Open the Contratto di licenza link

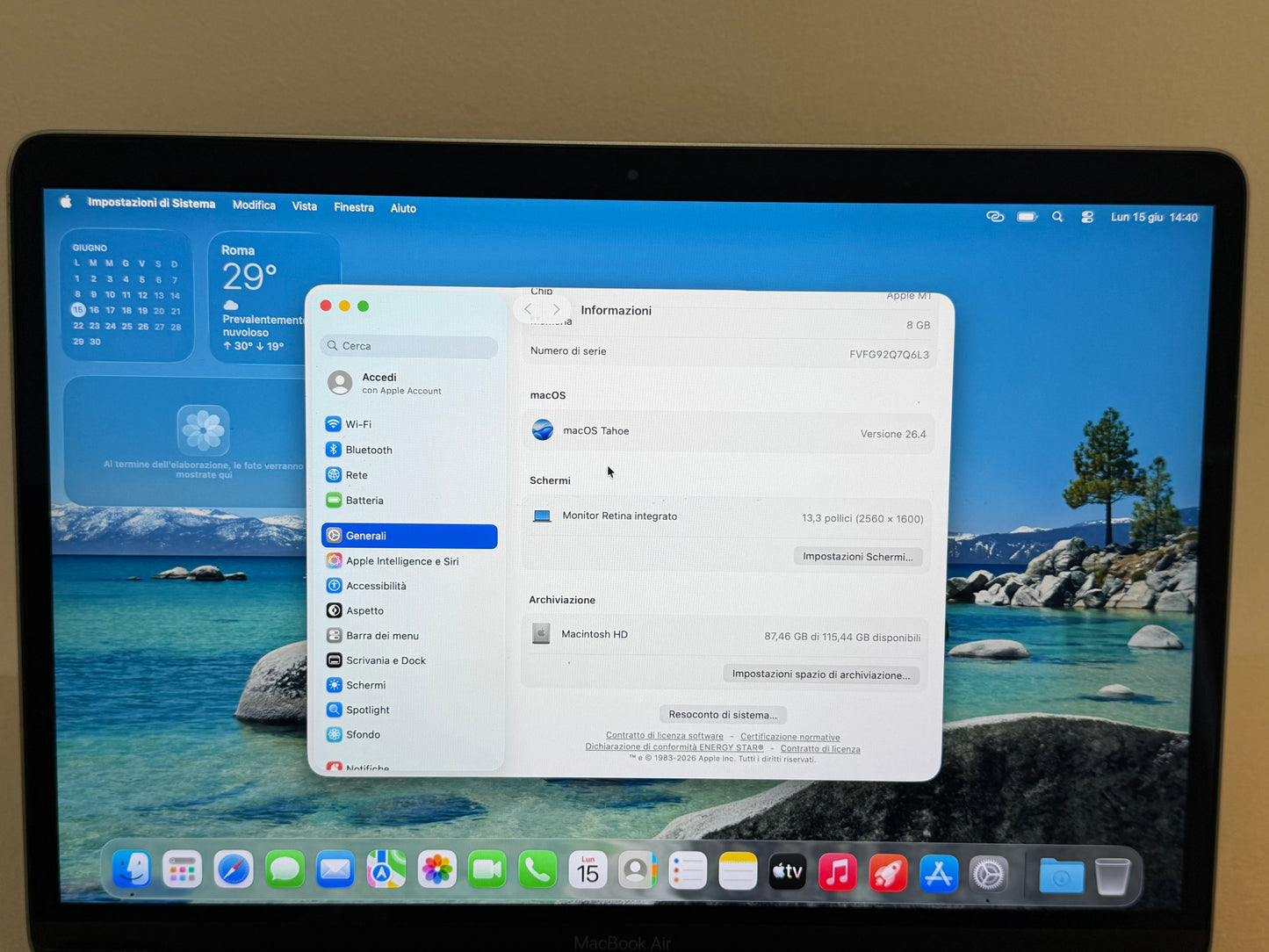[820, 749]
